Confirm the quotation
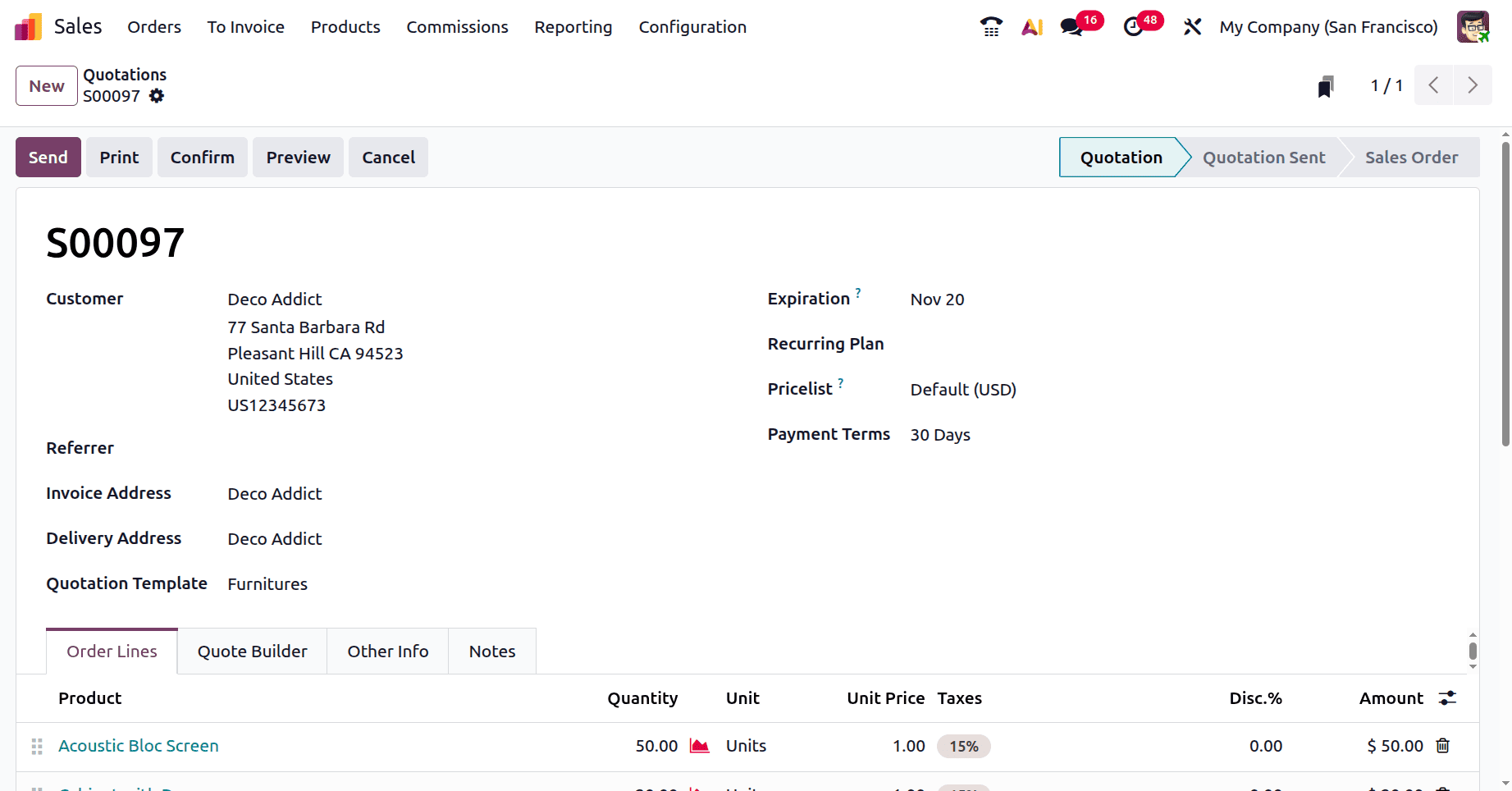Viewport: 1512px width, 791px height. [203, 158]
